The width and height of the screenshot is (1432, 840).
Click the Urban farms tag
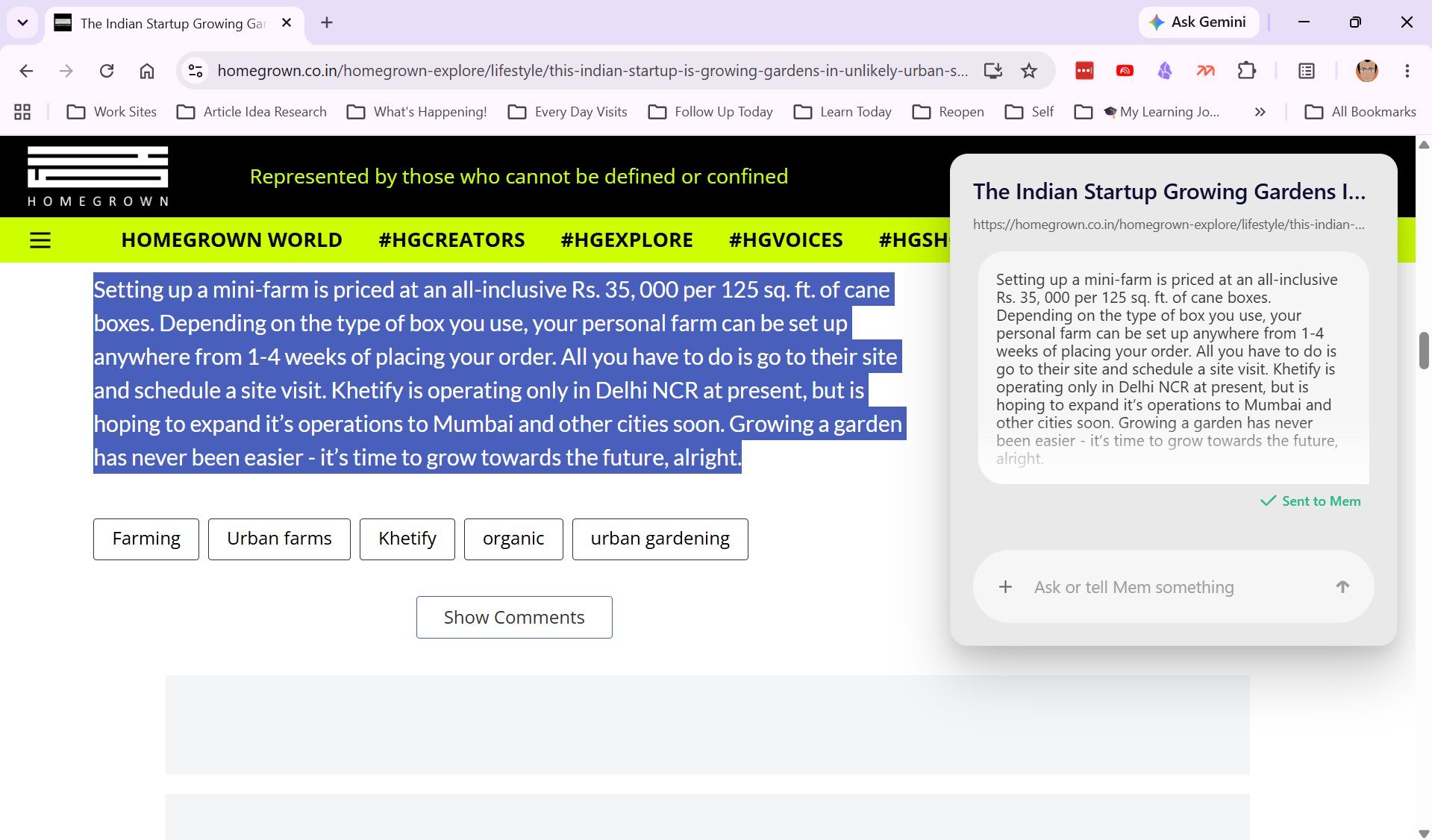coord(279,539)
